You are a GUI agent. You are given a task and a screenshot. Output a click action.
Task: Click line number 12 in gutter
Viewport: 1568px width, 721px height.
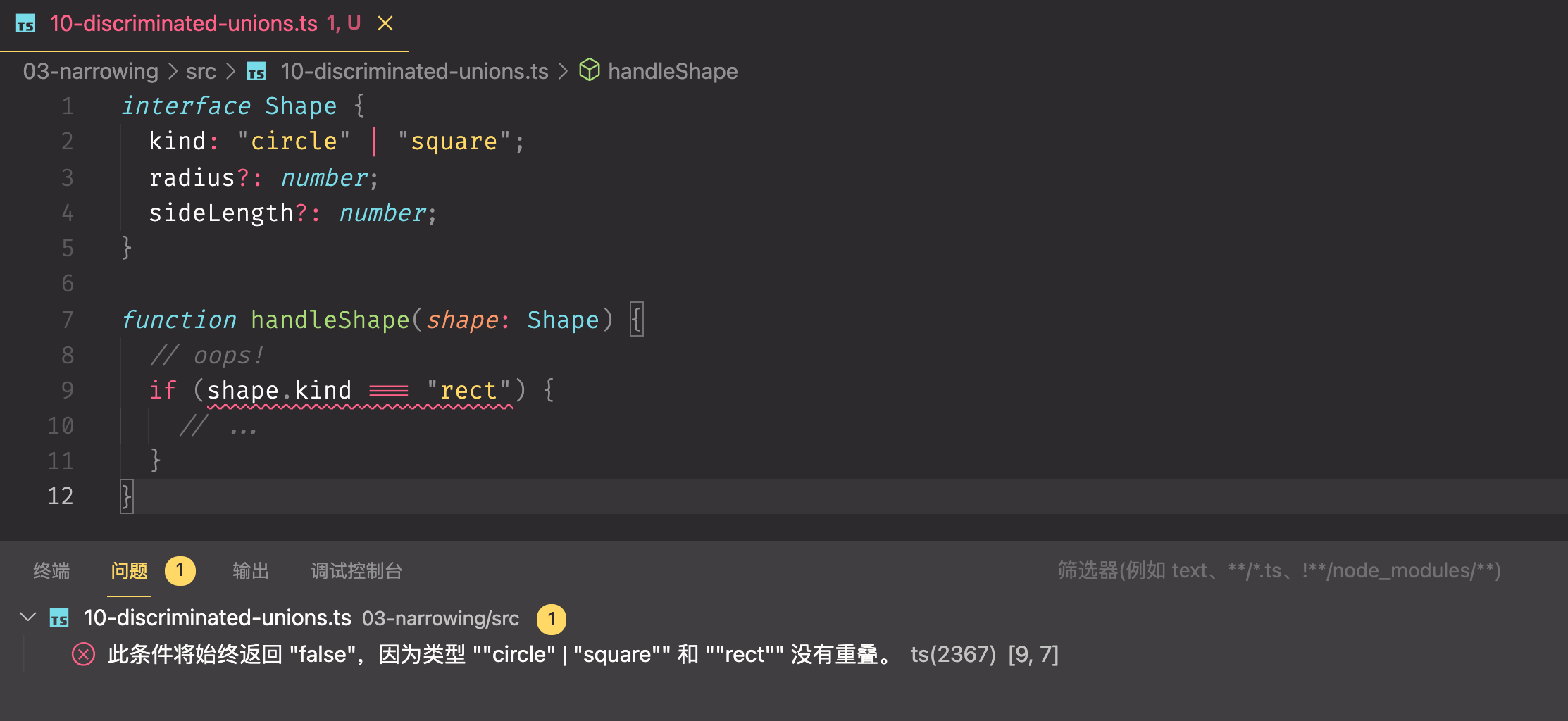(x=60, y=496)
